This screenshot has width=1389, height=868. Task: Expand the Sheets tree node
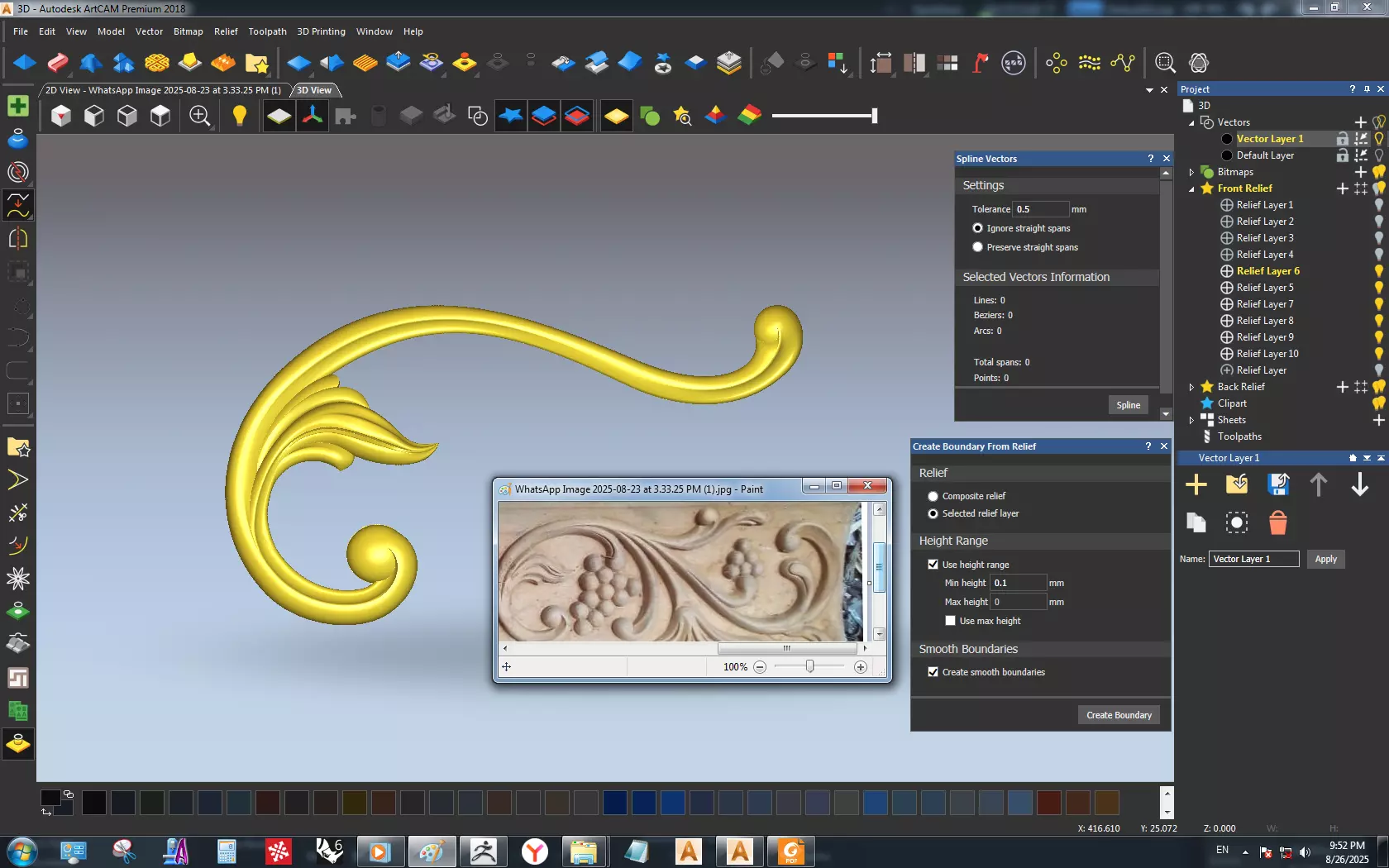[x=1191, y=420]
